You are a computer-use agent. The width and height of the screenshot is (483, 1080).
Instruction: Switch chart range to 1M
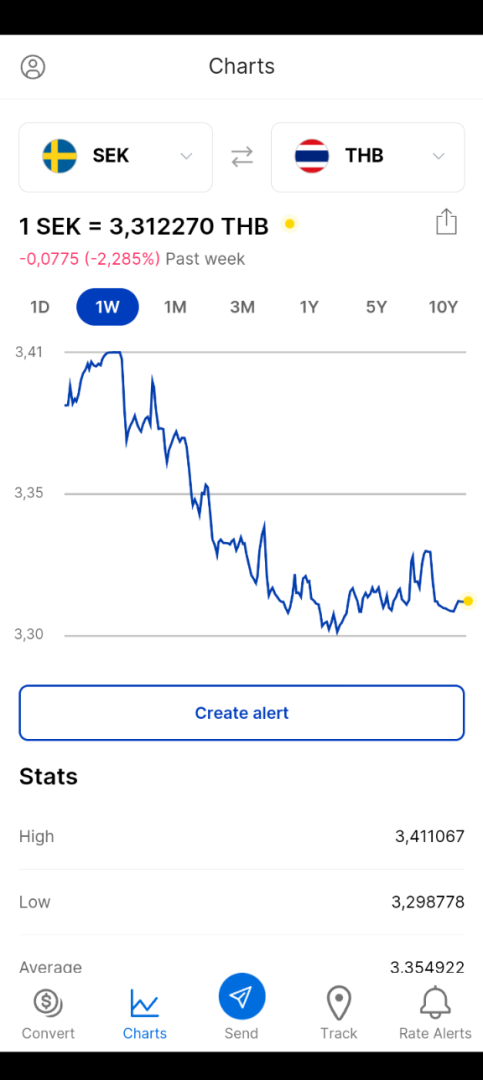pos(175,307)
